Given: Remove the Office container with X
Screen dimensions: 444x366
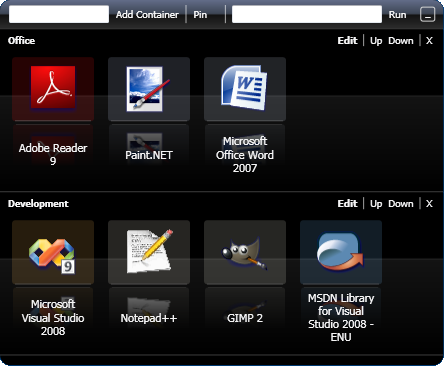Looking at the screenshot, I should click(429, 41).
